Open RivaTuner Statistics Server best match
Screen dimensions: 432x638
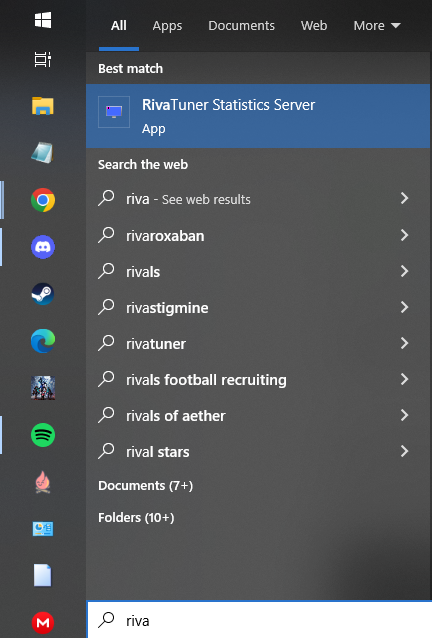(x=258, y=116)
